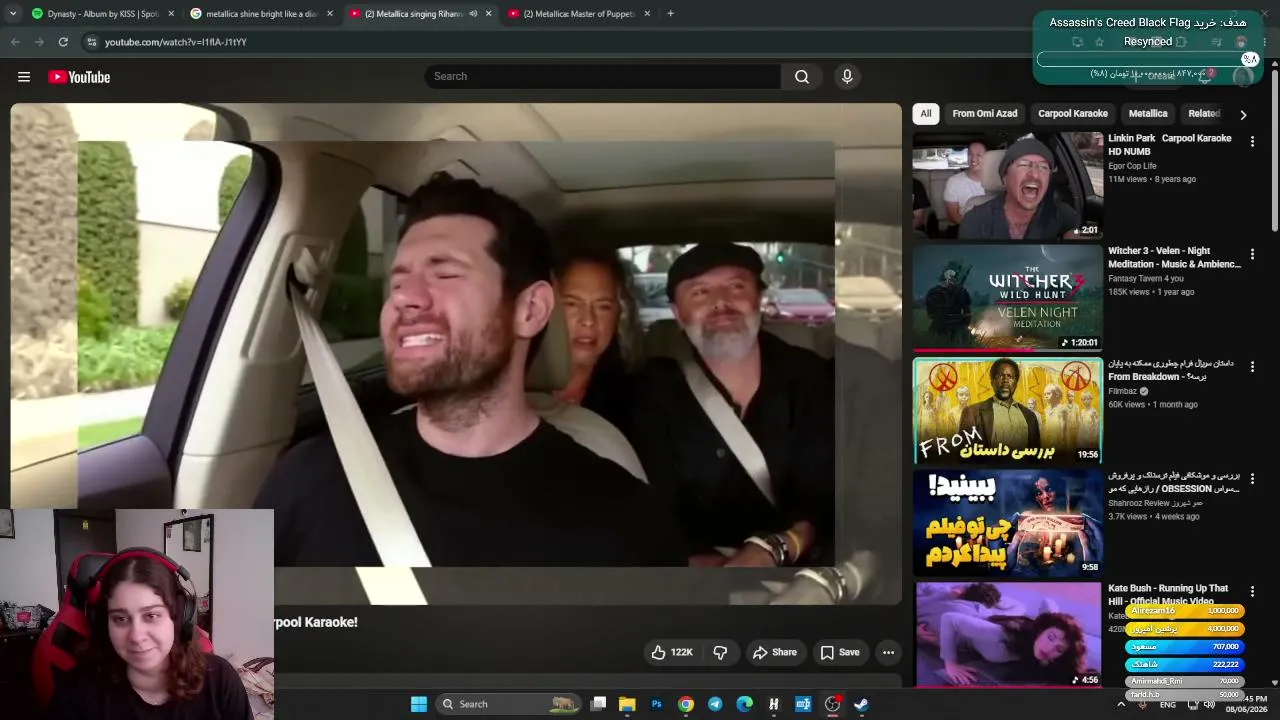Open the Windows Start menu
This screenshot has width=1280, height=720.
tap(419, 704)
